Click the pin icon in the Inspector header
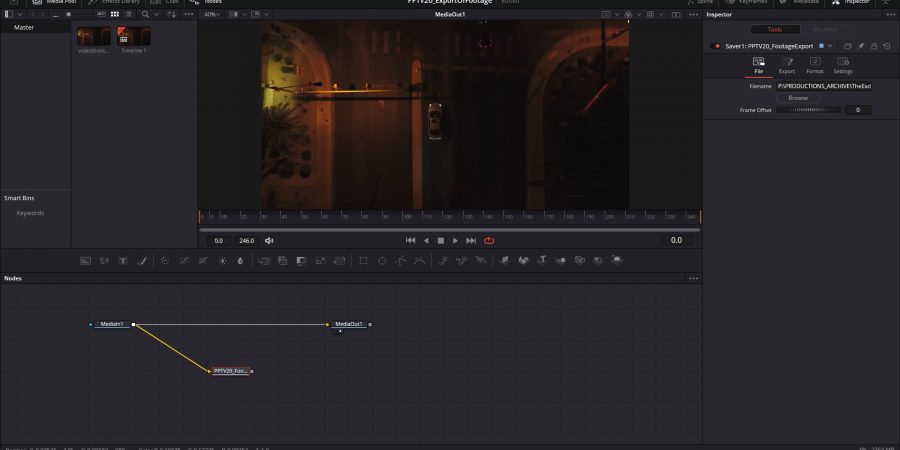900x450 pixels. (860, 46)
